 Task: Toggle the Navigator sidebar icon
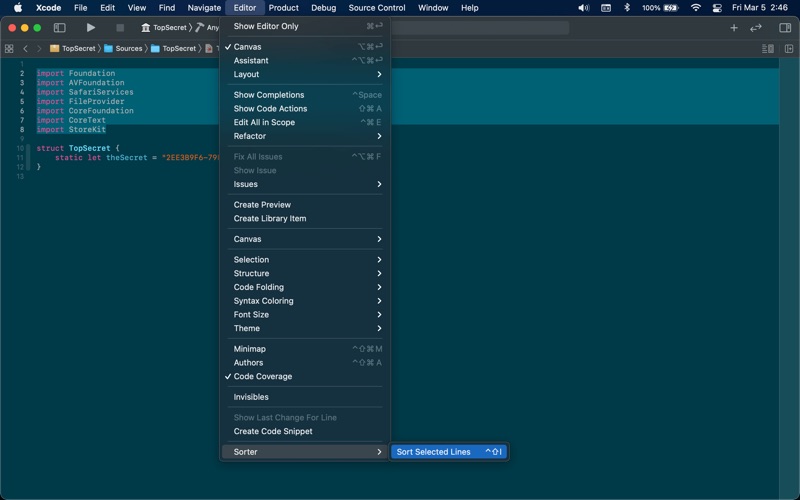coord(59,28)
